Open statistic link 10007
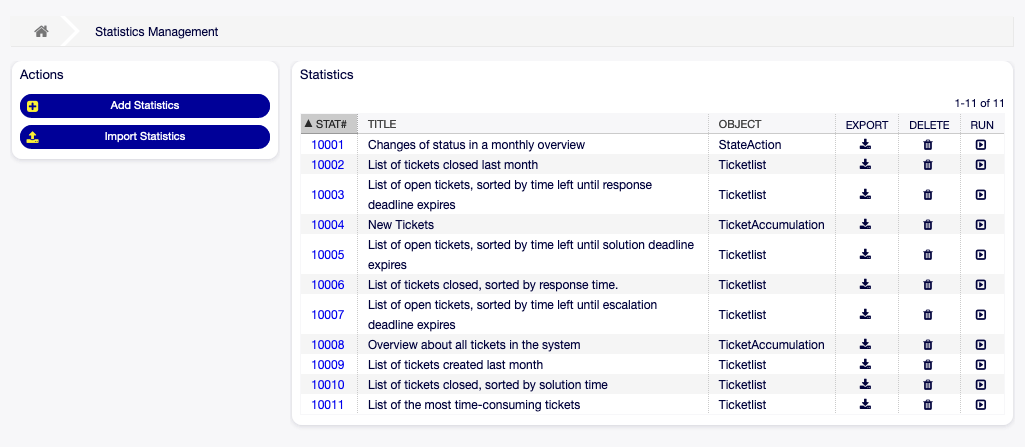 (x=328, y=315)
